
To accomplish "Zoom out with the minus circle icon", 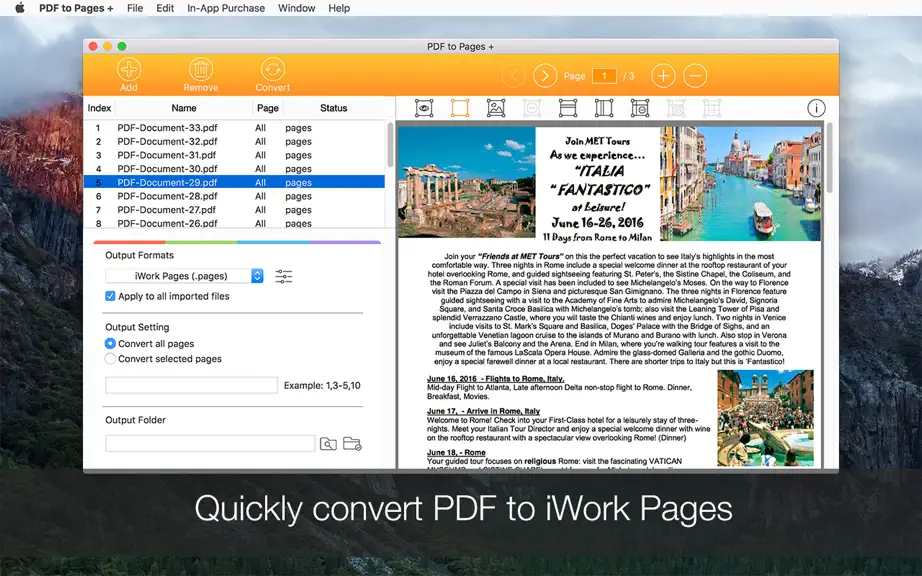I will click(x=695, y=76).
